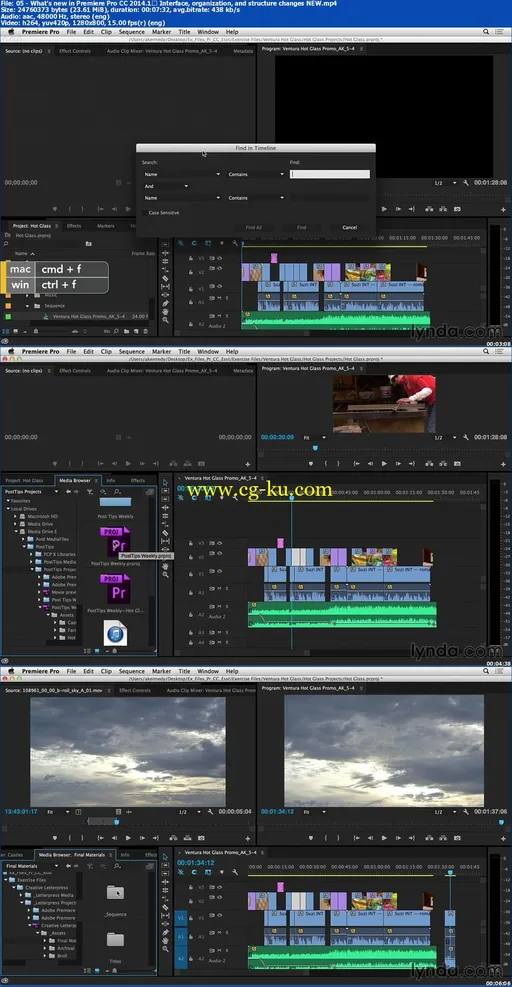Open Window menu in the PostTips frame

(208, 351)
